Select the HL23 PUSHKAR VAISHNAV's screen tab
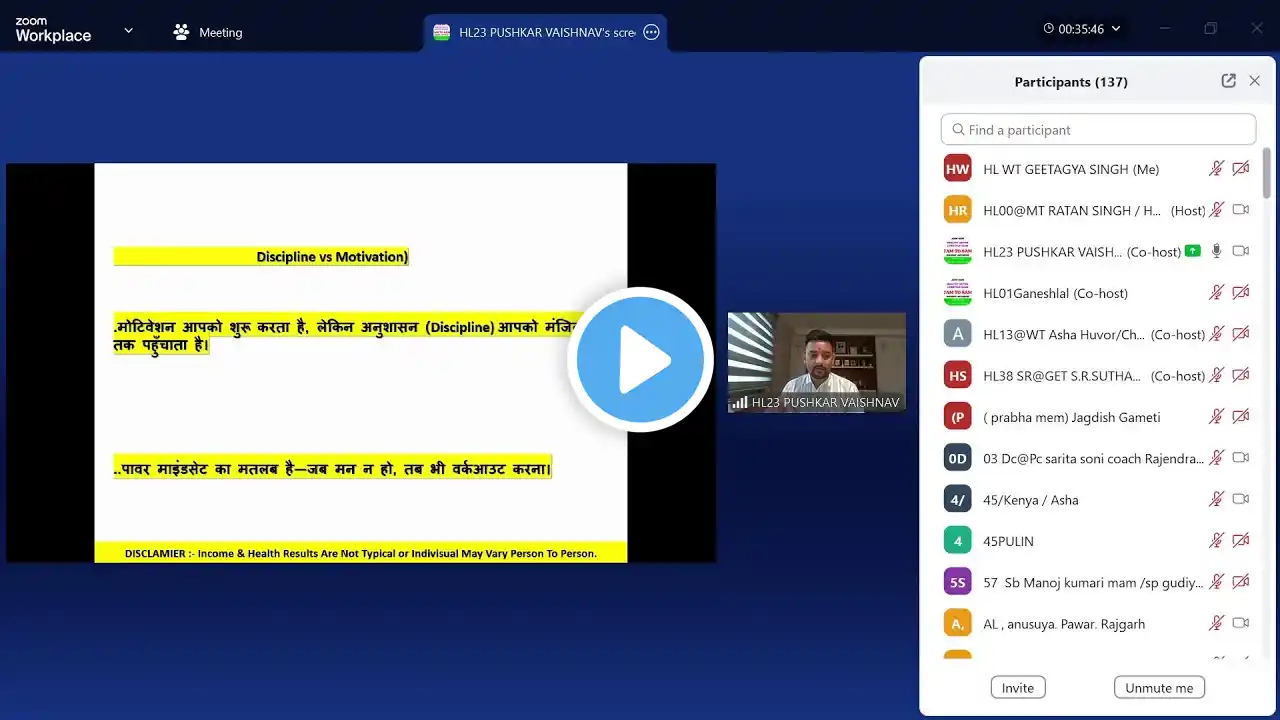The width and height of the screenshot is (1280, 720). pos(546,32)
